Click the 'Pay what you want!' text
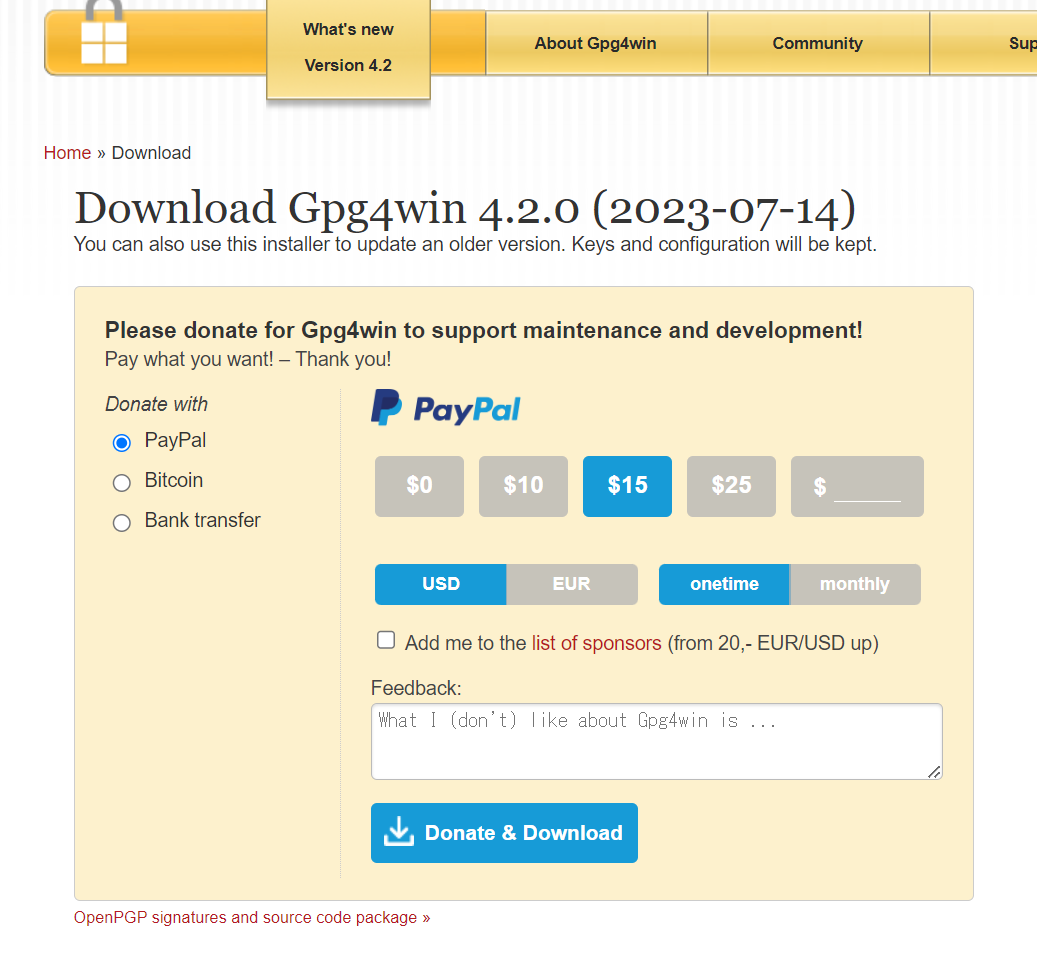 pos(189,359)
